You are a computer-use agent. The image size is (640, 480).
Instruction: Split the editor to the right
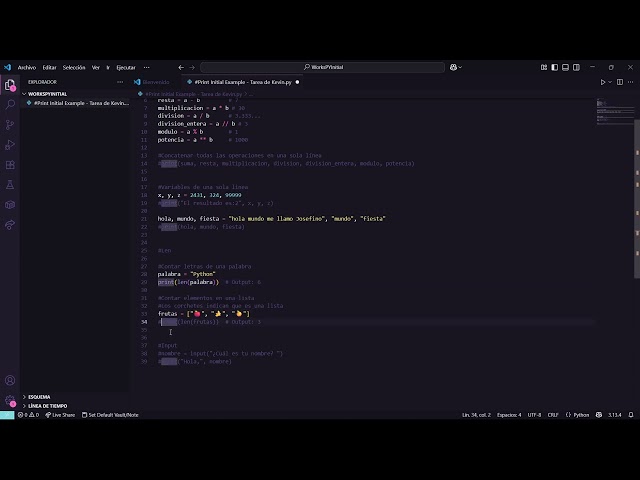(620, 82)
